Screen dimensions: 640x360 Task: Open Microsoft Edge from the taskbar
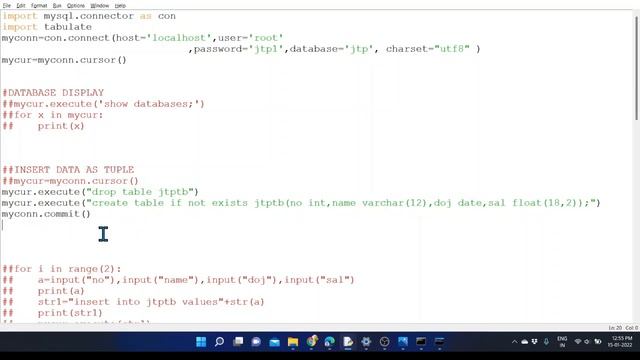[x=330, y=342]
